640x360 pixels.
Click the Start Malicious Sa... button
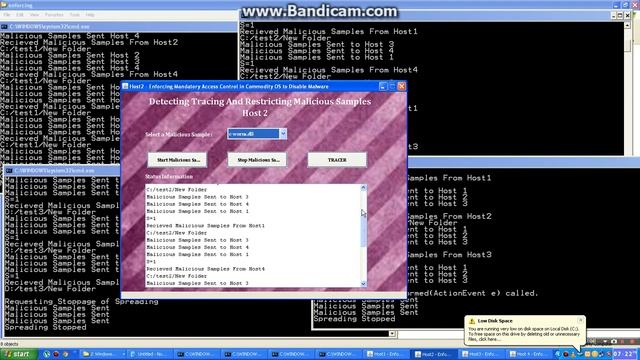[x=177, y=160]
